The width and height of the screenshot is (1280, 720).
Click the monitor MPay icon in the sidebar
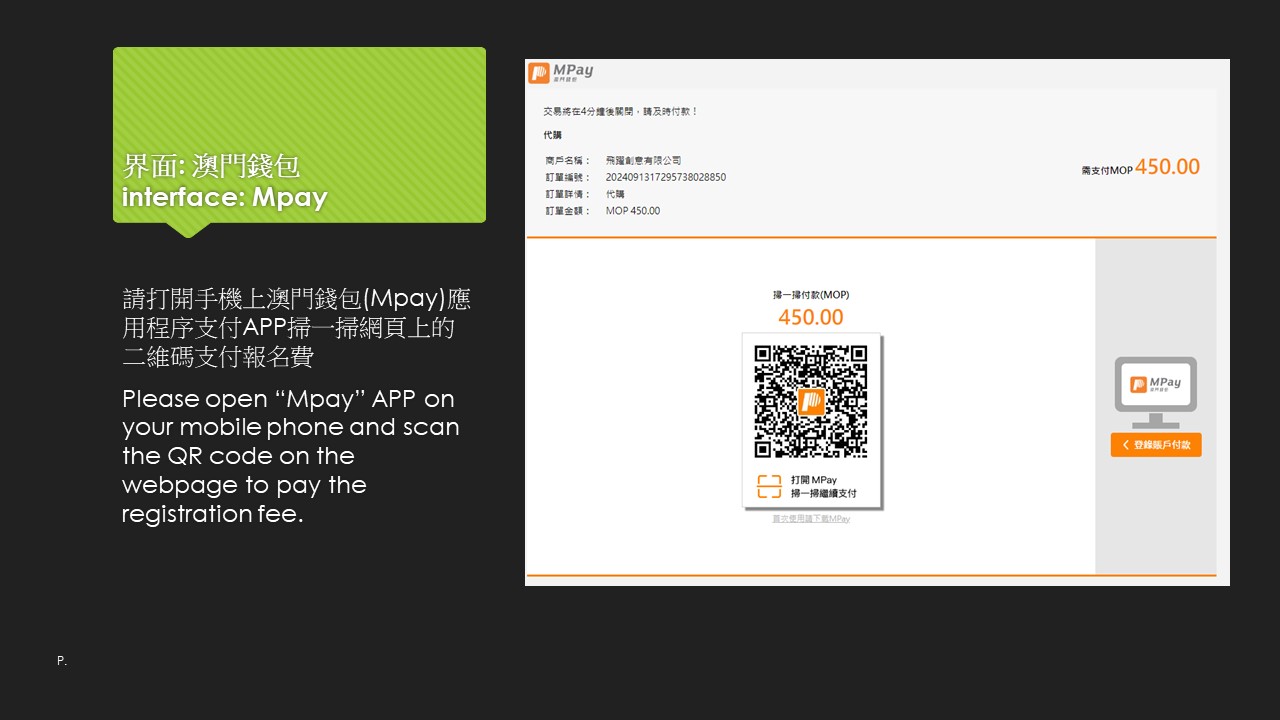click(1155, 392)
